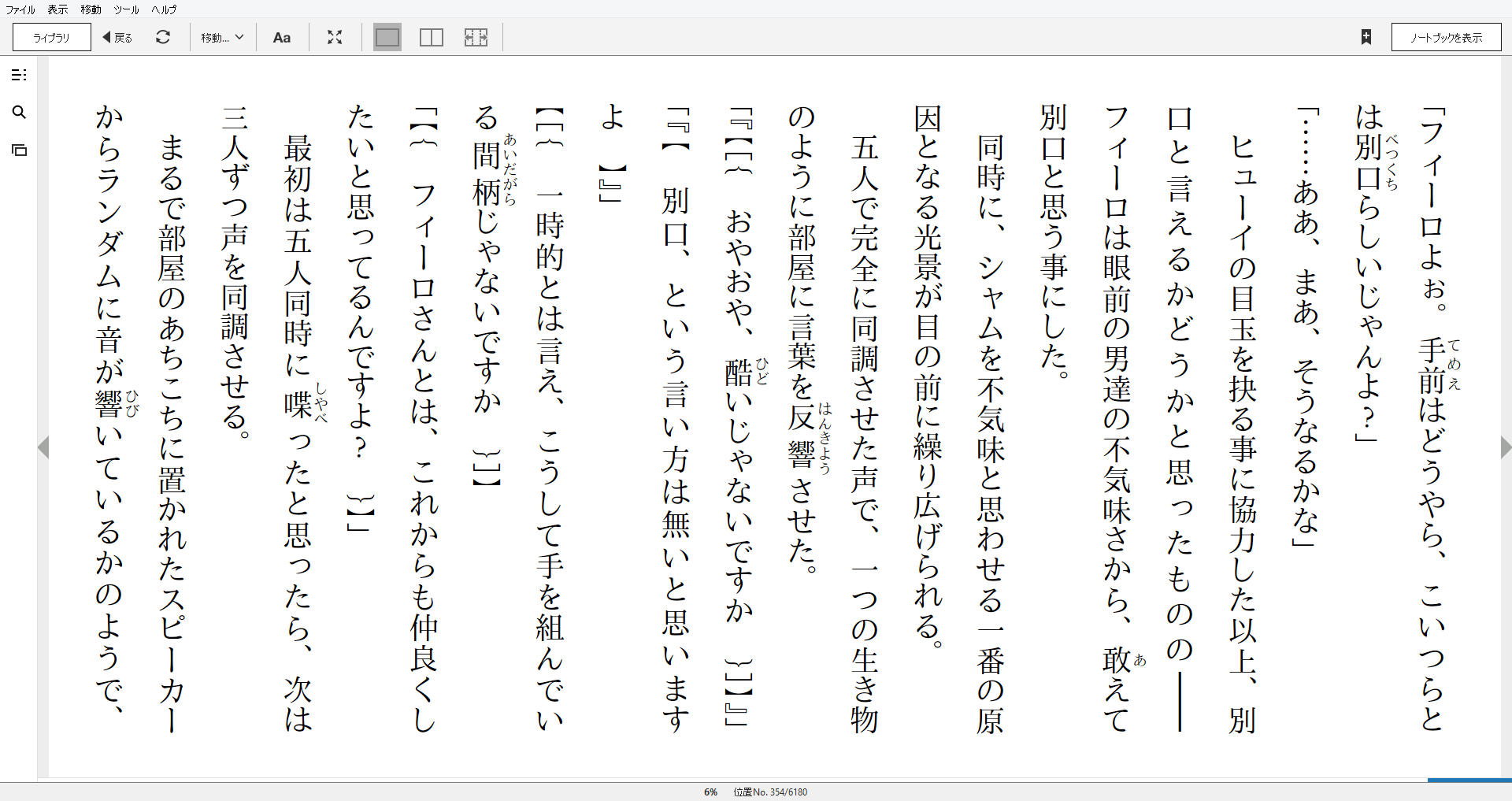The width and height of the screenshot is (1512, 801).
Task: Switch to single column page view
Action: (387, 37)
